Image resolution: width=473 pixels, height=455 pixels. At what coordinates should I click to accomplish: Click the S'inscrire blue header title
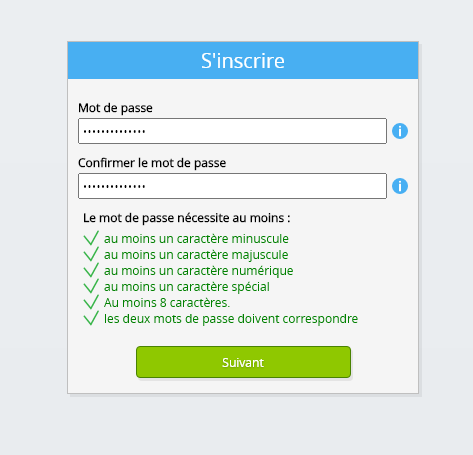pos(243,61)
